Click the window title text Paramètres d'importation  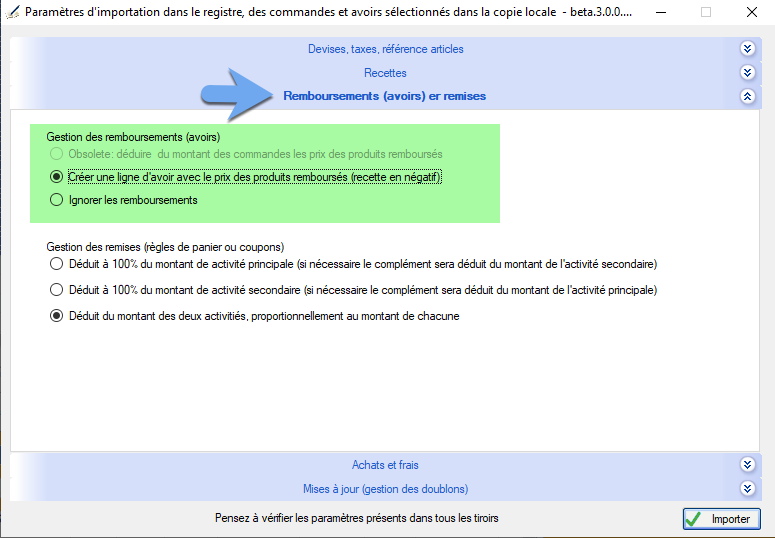pyautogui.click(x=328, y=12)
